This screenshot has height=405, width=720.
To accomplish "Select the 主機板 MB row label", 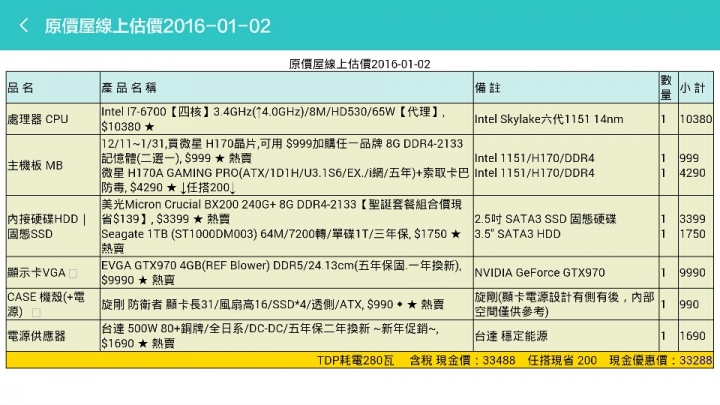I will click(35, 165).
